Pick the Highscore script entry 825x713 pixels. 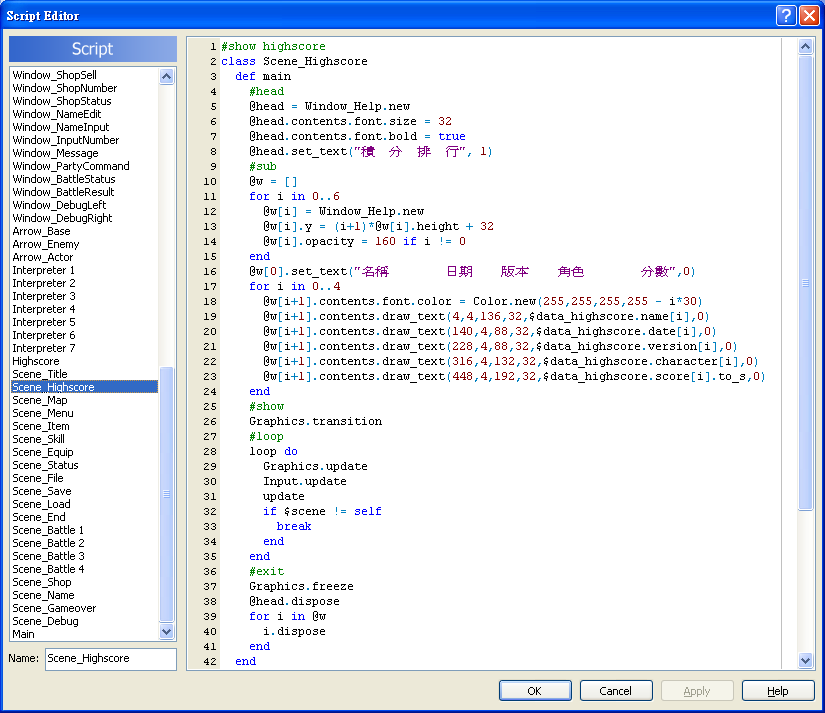[35, 361]
